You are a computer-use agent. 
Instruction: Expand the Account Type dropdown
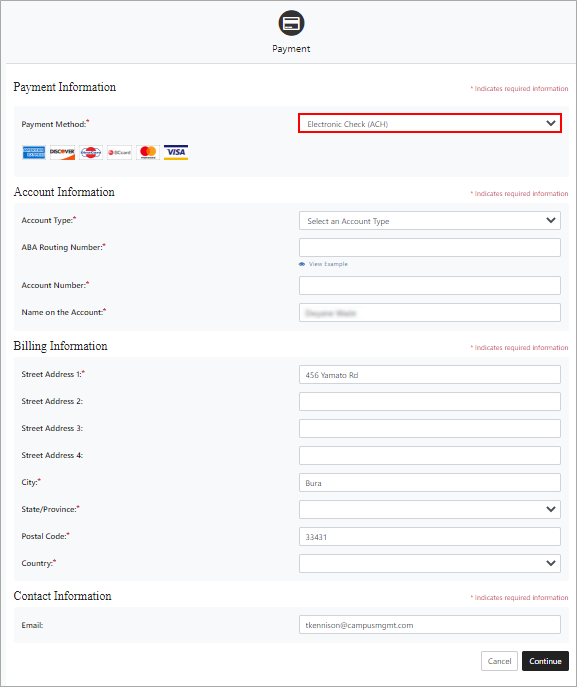point(430,221)
